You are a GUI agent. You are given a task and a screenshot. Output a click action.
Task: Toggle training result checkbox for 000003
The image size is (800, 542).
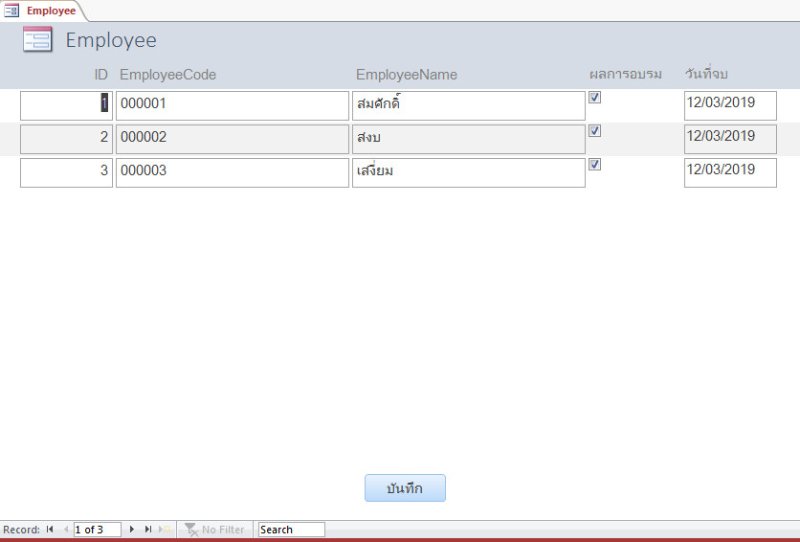coord(594,165)
